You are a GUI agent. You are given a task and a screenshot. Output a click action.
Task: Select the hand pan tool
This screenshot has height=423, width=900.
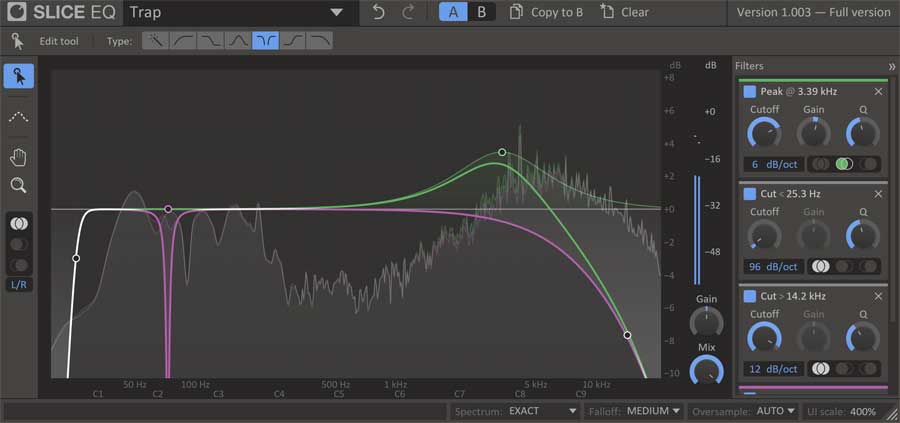pos(19,157)
